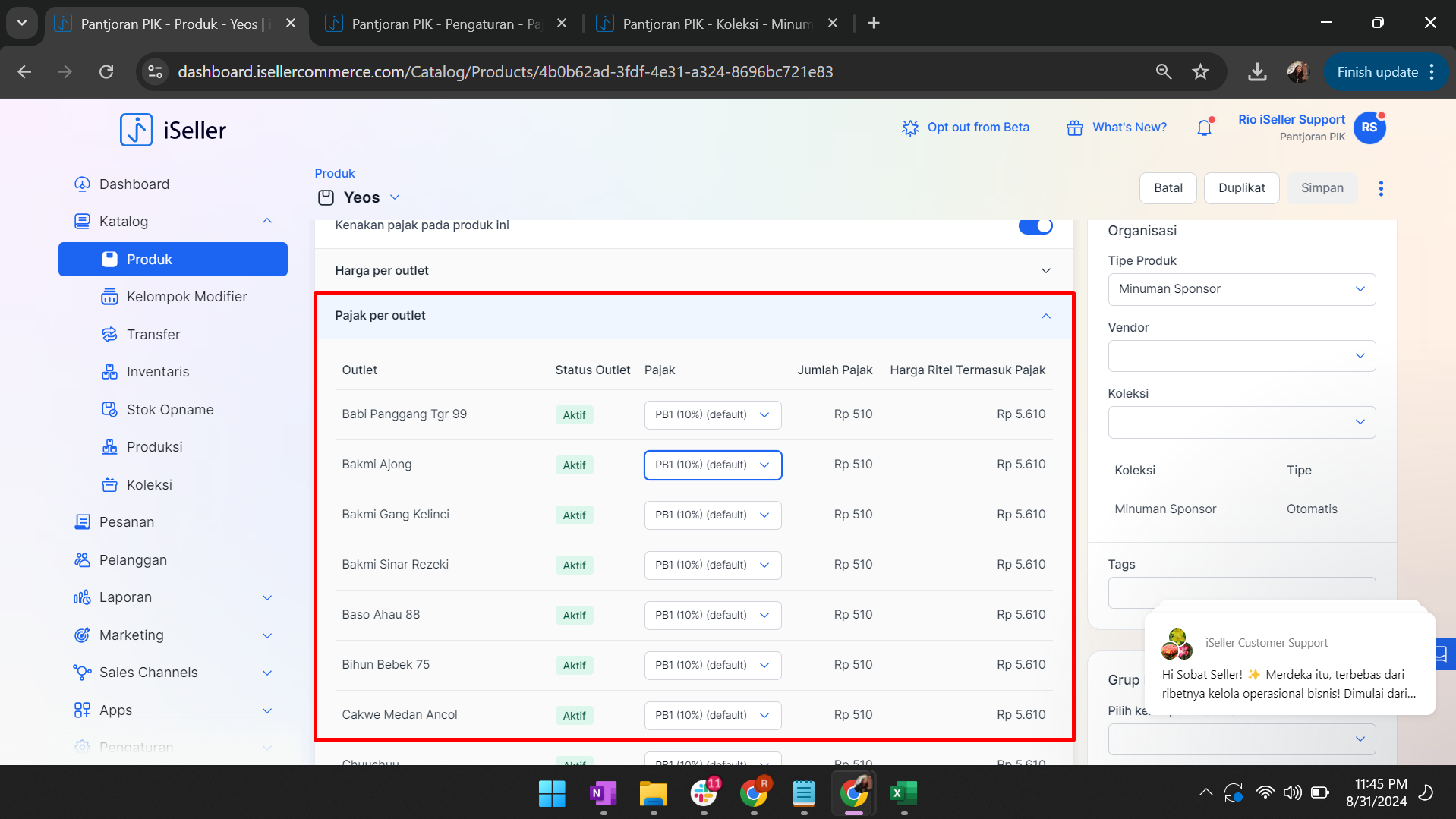Open tax dropdown for Babi Panggang Tgr 99
Screen dimensions: 1456x819
pos(712,415)
